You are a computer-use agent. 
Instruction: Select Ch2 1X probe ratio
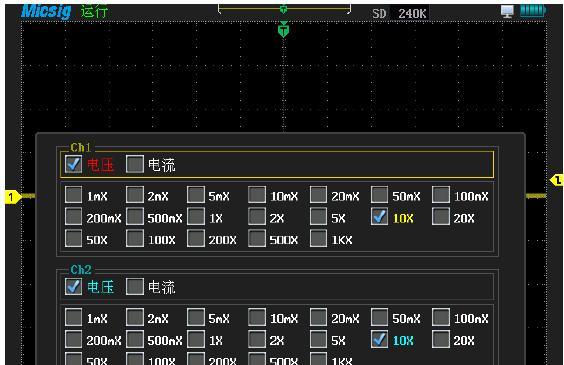tap(196, 339)
